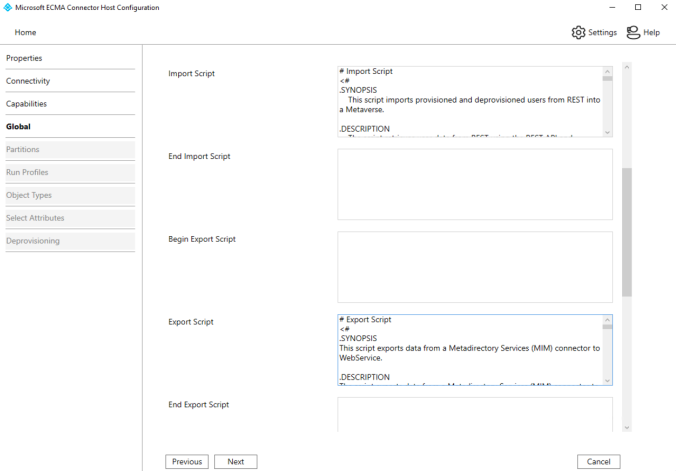Click the End Export Script field
Screen dimensions: 676x471
[x=474, y=412]
